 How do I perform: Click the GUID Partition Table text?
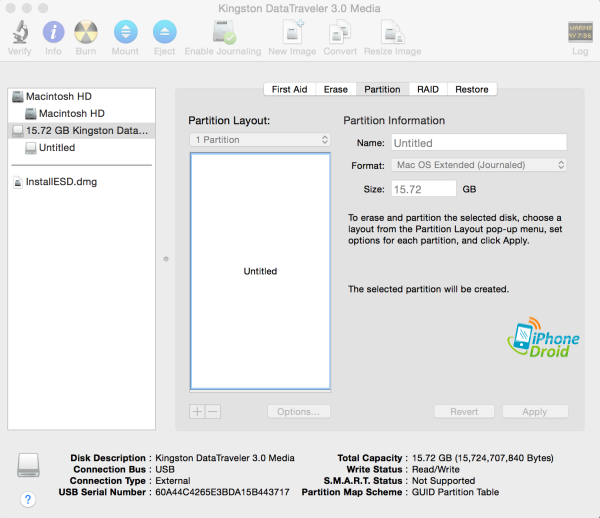(455, 492)
